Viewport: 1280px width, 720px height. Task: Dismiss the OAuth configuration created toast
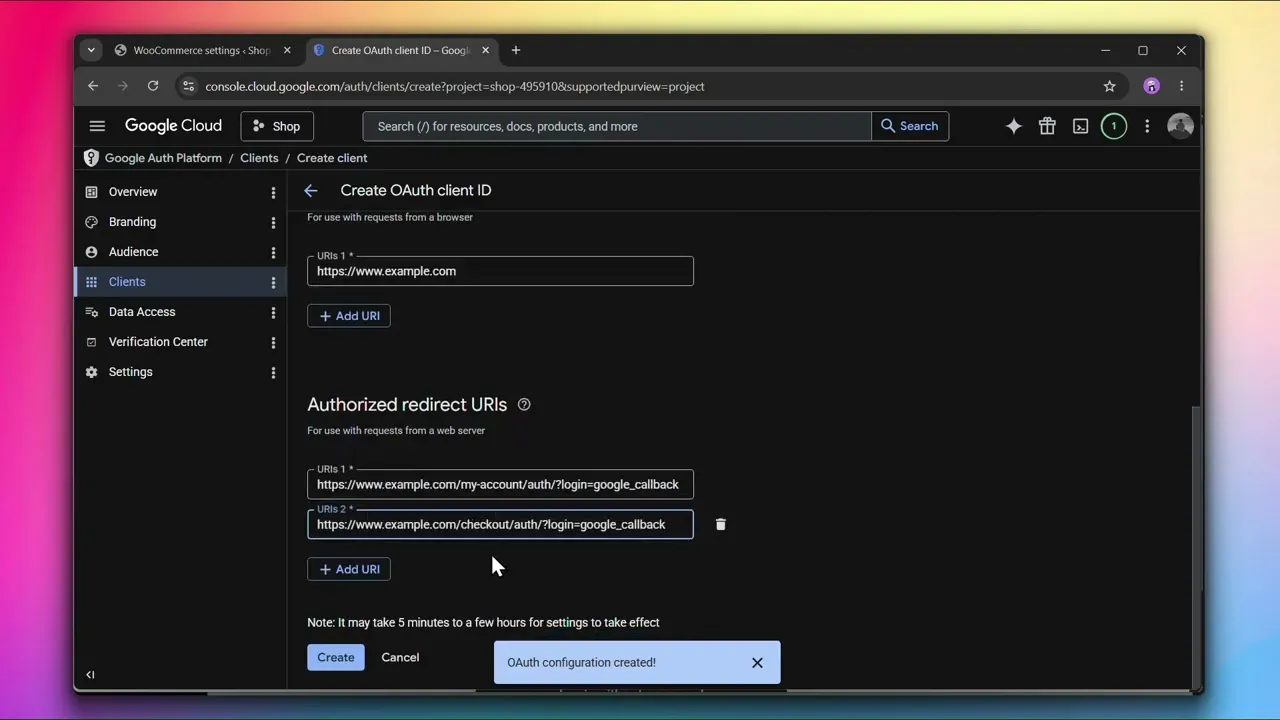(757, 662)
